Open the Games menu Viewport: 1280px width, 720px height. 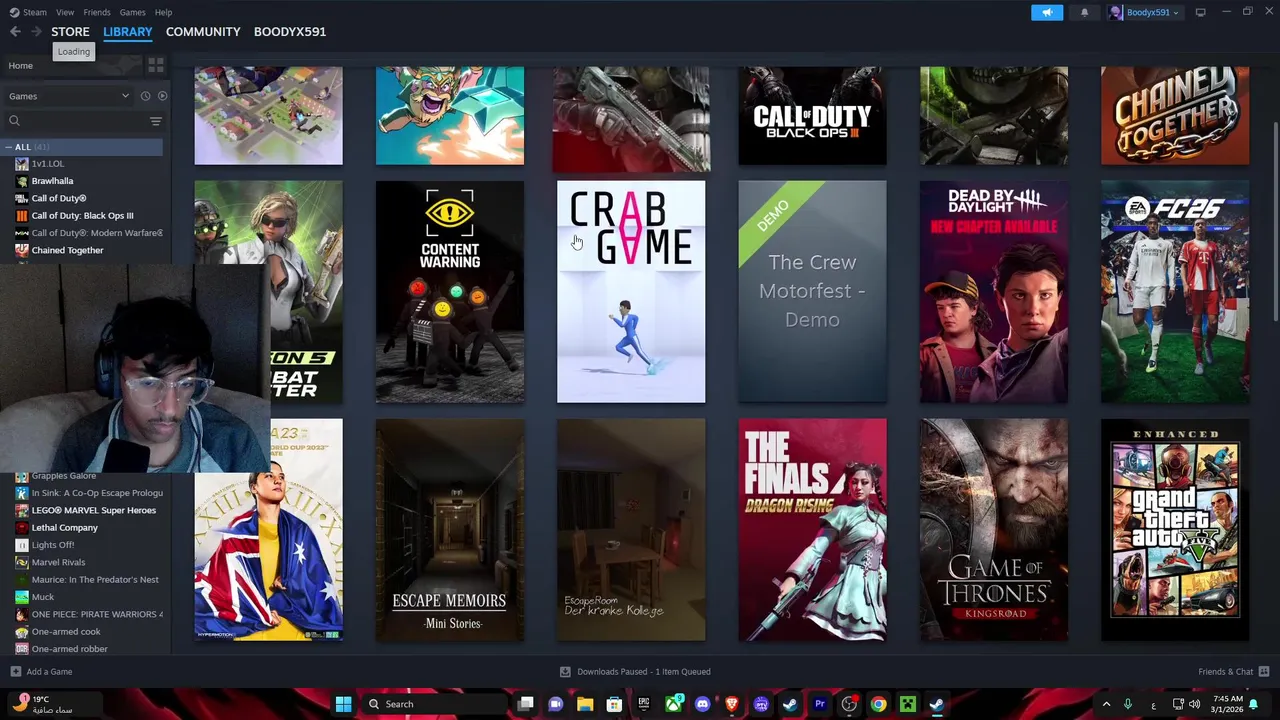click(x=132, y=12)
